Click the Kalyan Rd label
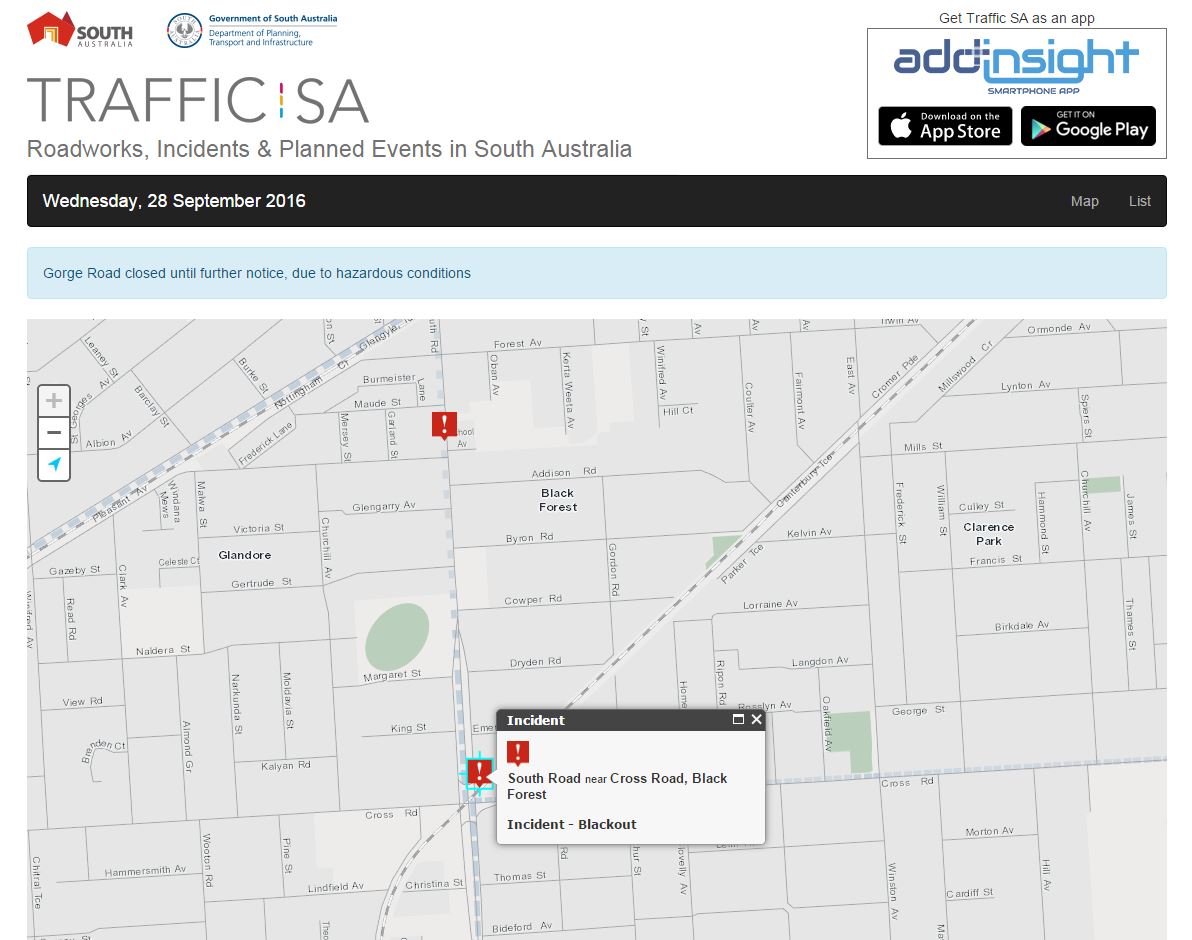This screenshot has height=940, width=1192. 286,765
